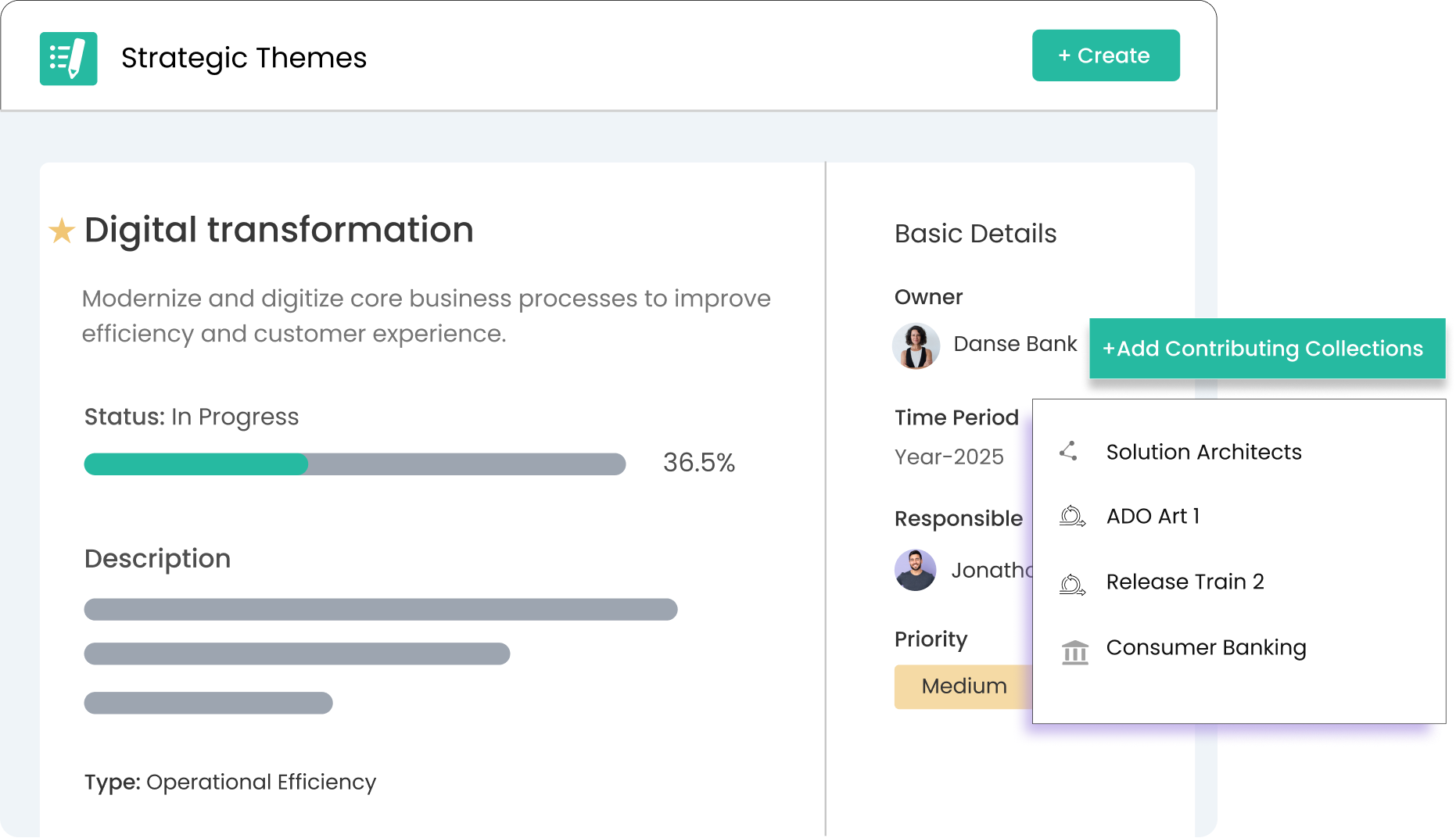Click the + Create button
Viewport: 1456px width, 838px height.
(x=1106, y=55)
